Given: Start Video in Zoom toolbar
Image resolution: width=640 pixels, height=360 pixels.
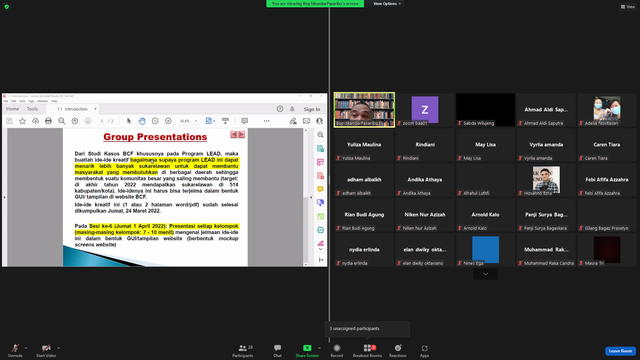Looking at the screenshot, I should 46,350.
